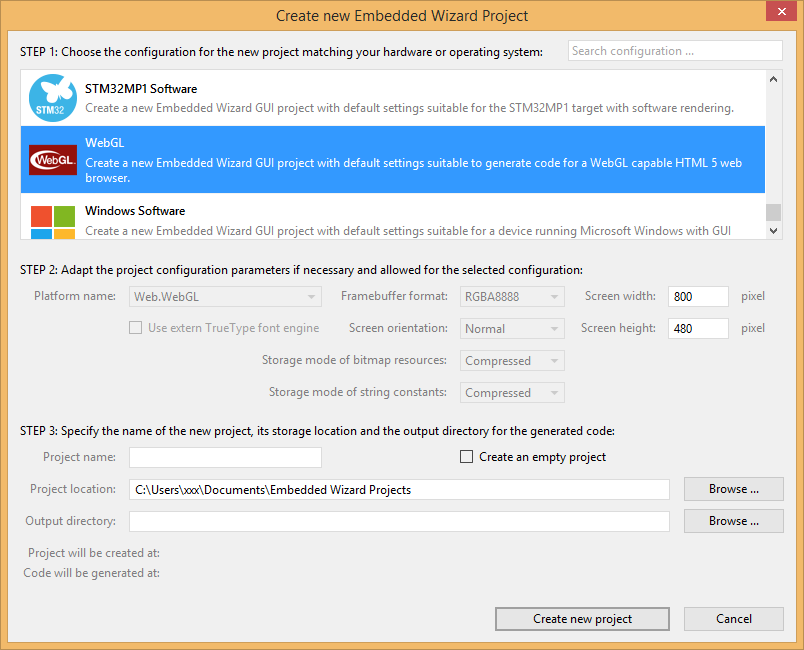Screen dimensions: 804x650
Task: Expand Storage mode of bitmap resources dropdown
Action: coord(512,361)
